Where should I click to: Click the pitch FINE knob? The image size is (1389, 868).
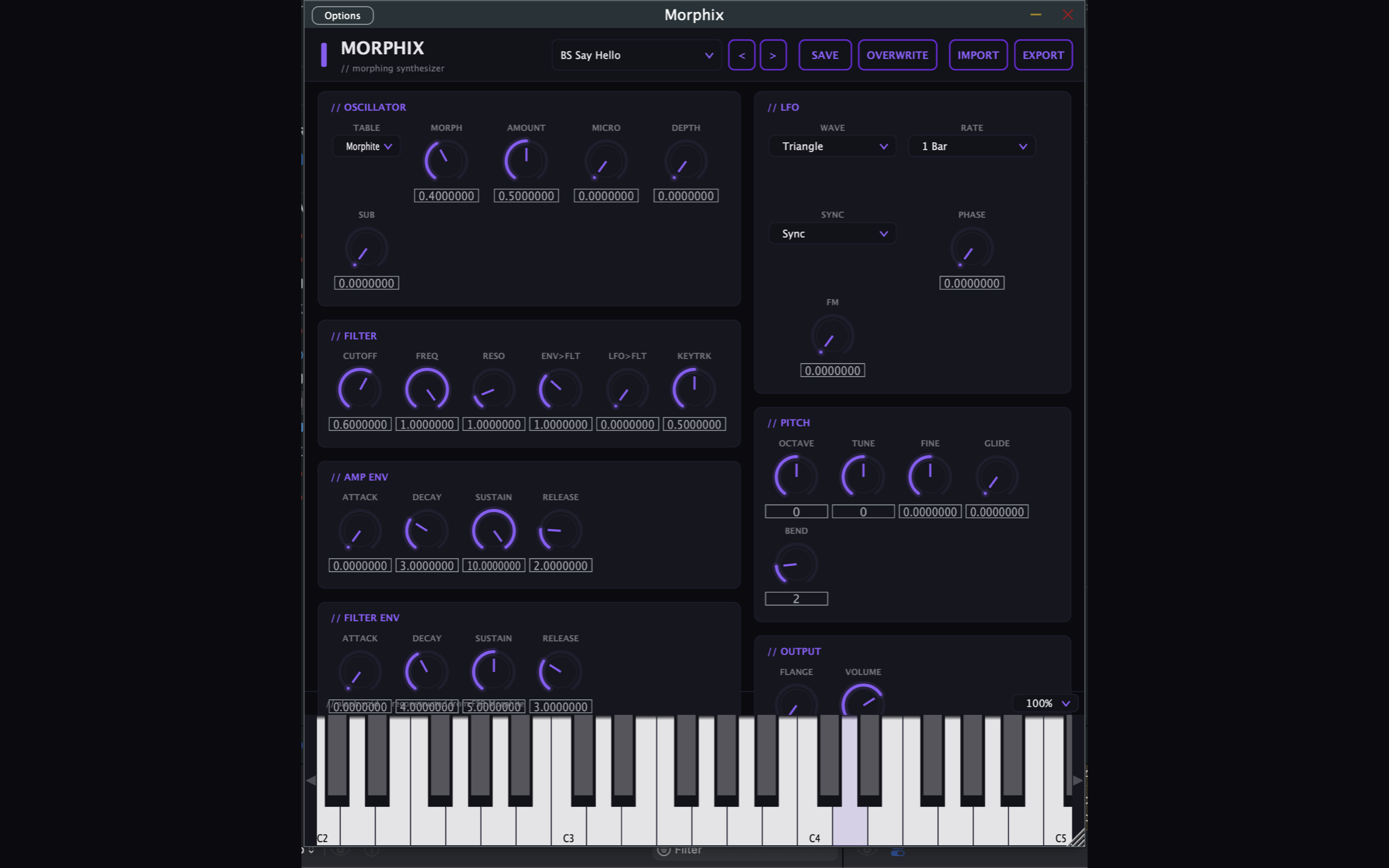[930, 476]
